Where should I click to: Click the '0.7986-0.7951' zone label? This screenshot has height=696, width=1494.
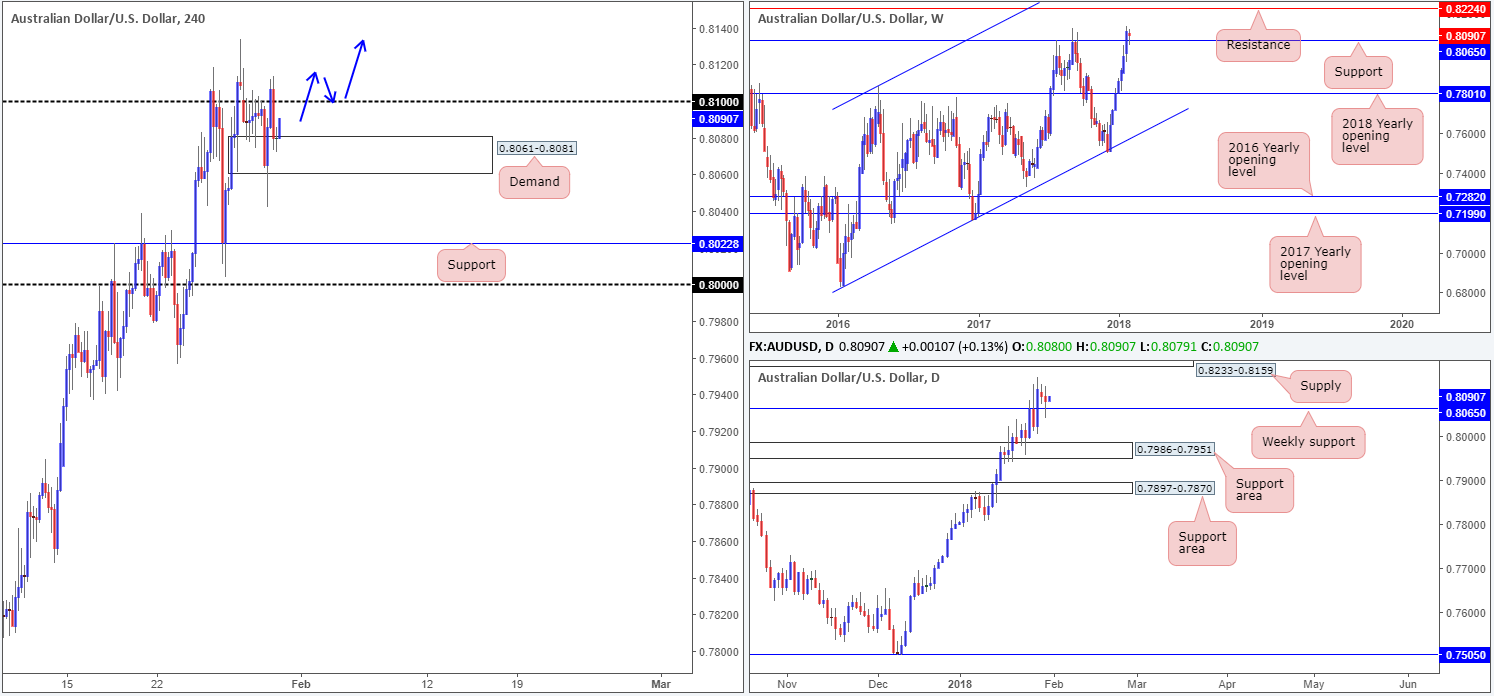click(x=1174, y=449)
